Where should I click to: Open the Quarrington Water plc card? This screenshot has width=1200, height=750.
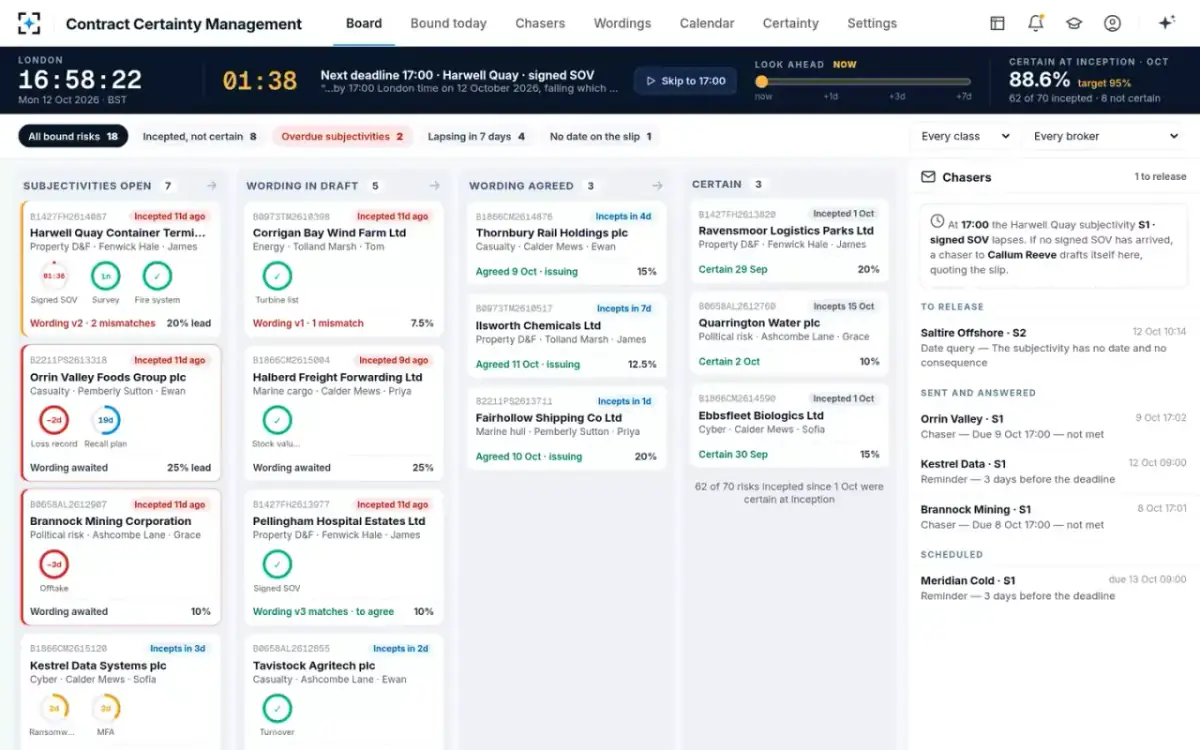click(x=789, y=335)
